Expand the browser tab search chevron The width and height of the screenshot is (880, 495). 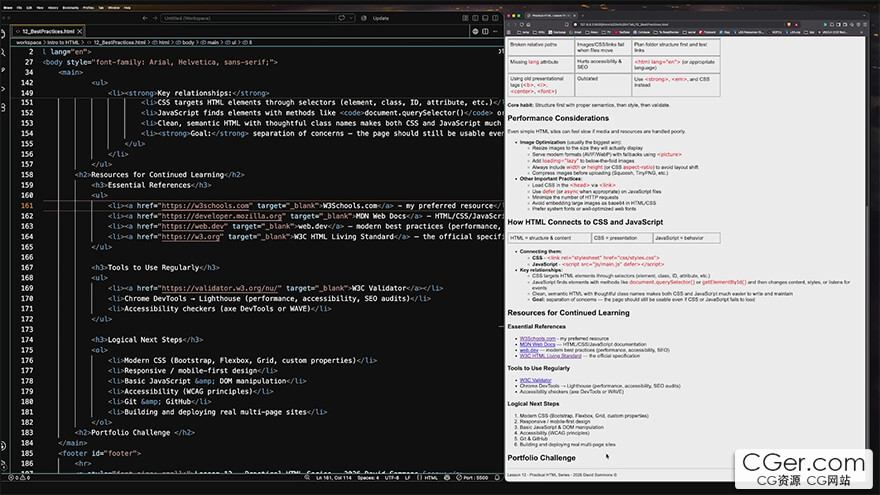click(864, 16)
